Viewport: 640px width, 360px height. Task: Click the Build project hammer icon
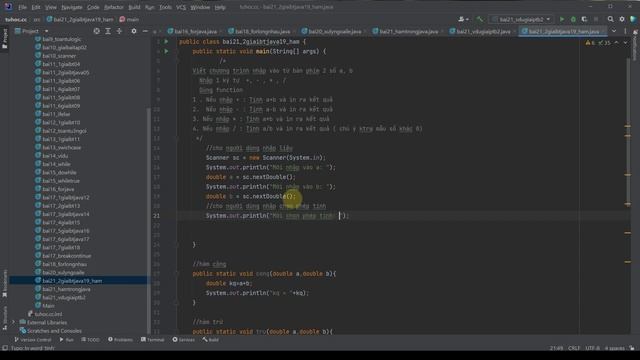pyautogui.click(x=480, y=19)
